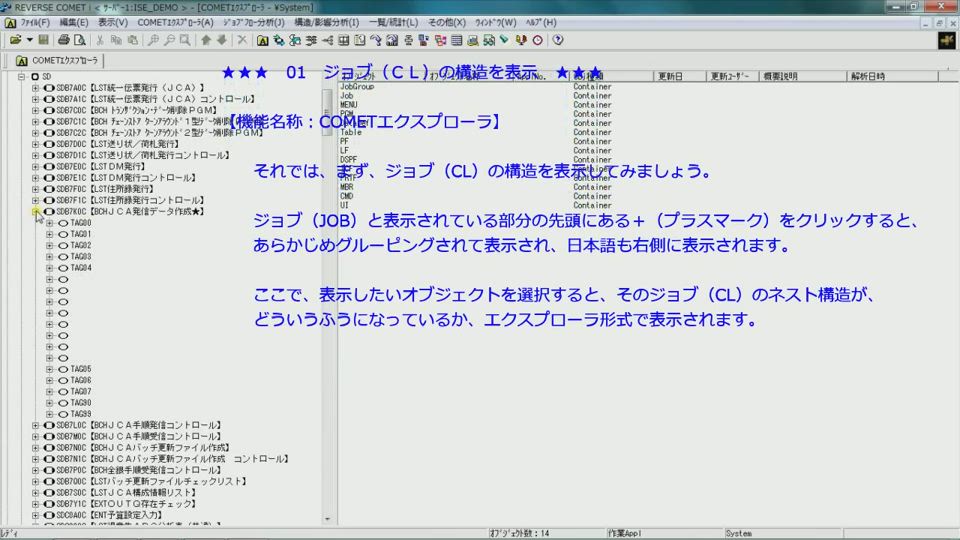Expand the TAG00 tree node
This screenshot has height=540, width=960.
pos(50,223)
